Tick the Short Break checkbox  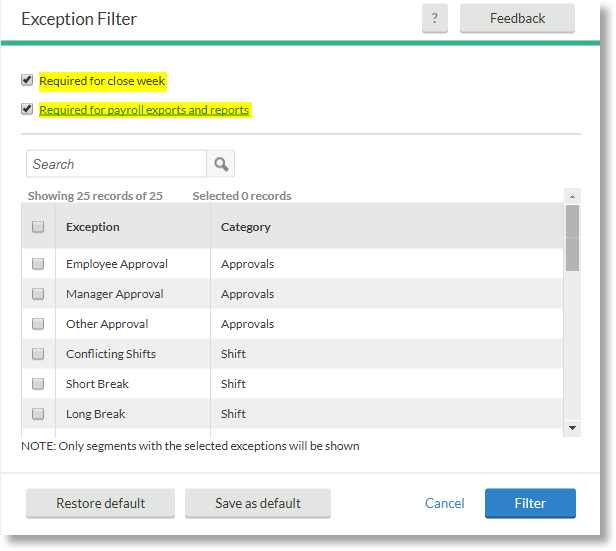38,384
